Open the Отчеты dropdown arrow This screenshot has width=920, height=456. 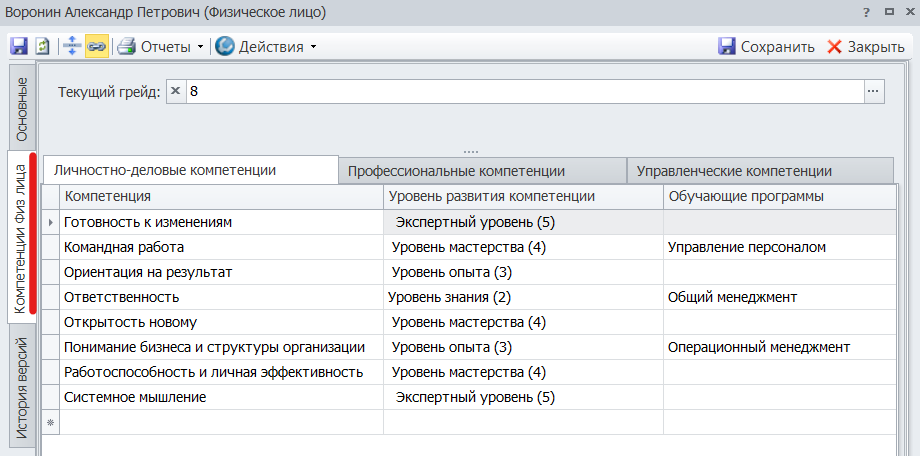pyautogui.click(x=200, y=47)
